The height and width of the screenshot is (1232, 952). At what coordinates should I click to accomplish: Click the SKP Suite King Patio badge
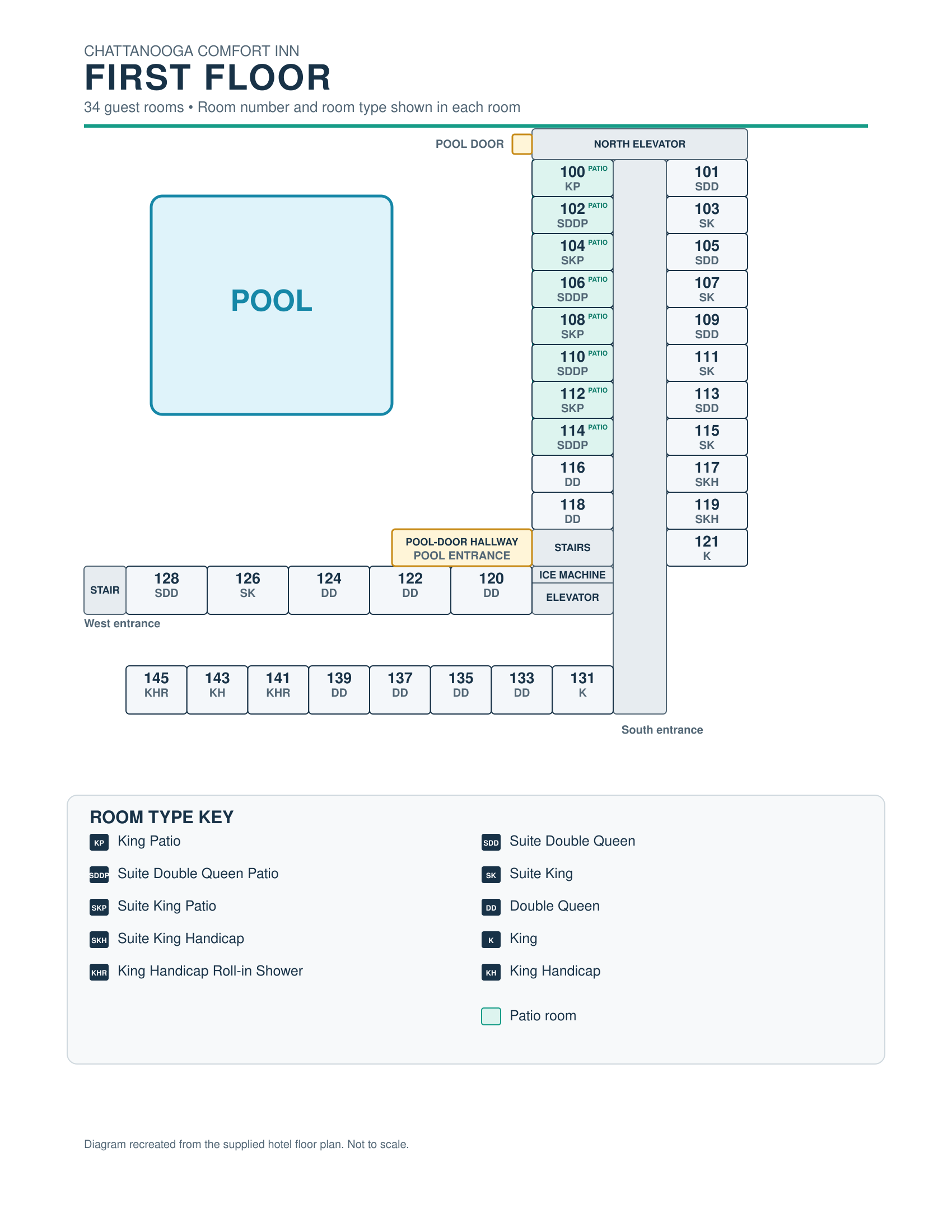click(x=99, y=907)
